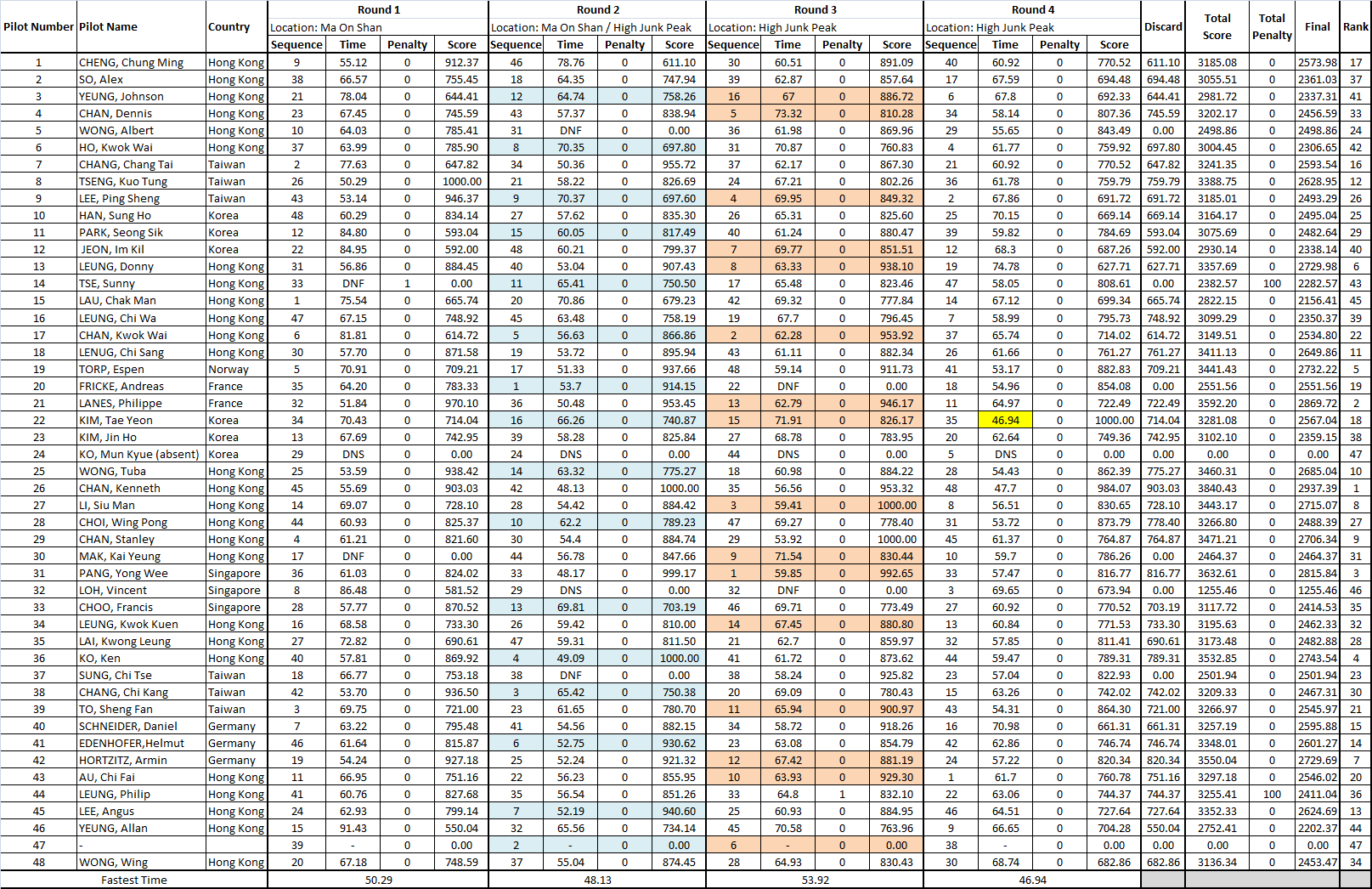Viewport: 1372px width, 889px height.
Task: Click the yellow highlighted 46.94 time cell
Action: pyautogui.click(x=1005, y=421)
